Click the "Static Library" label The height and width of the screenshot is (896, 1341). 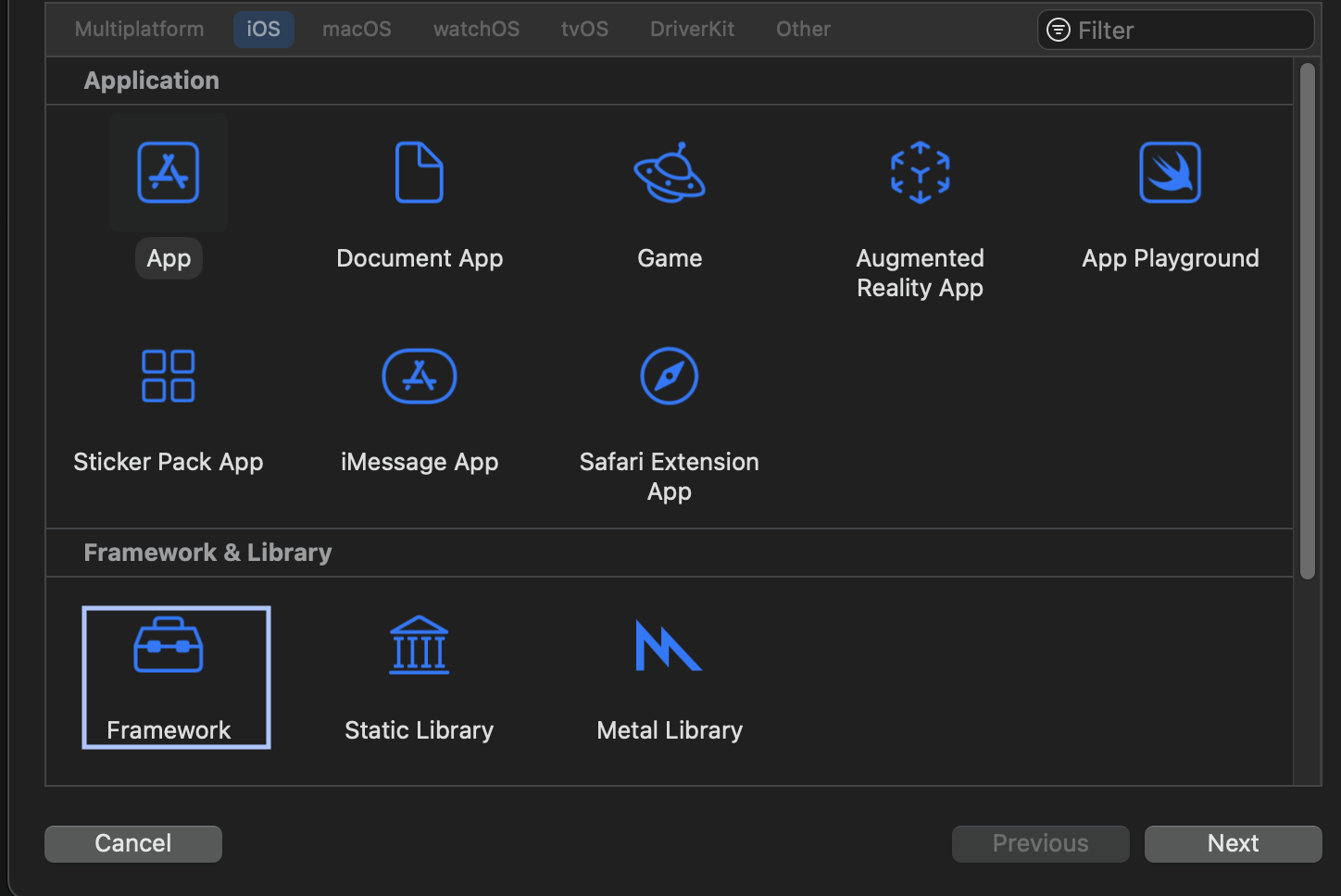[420, 730]
